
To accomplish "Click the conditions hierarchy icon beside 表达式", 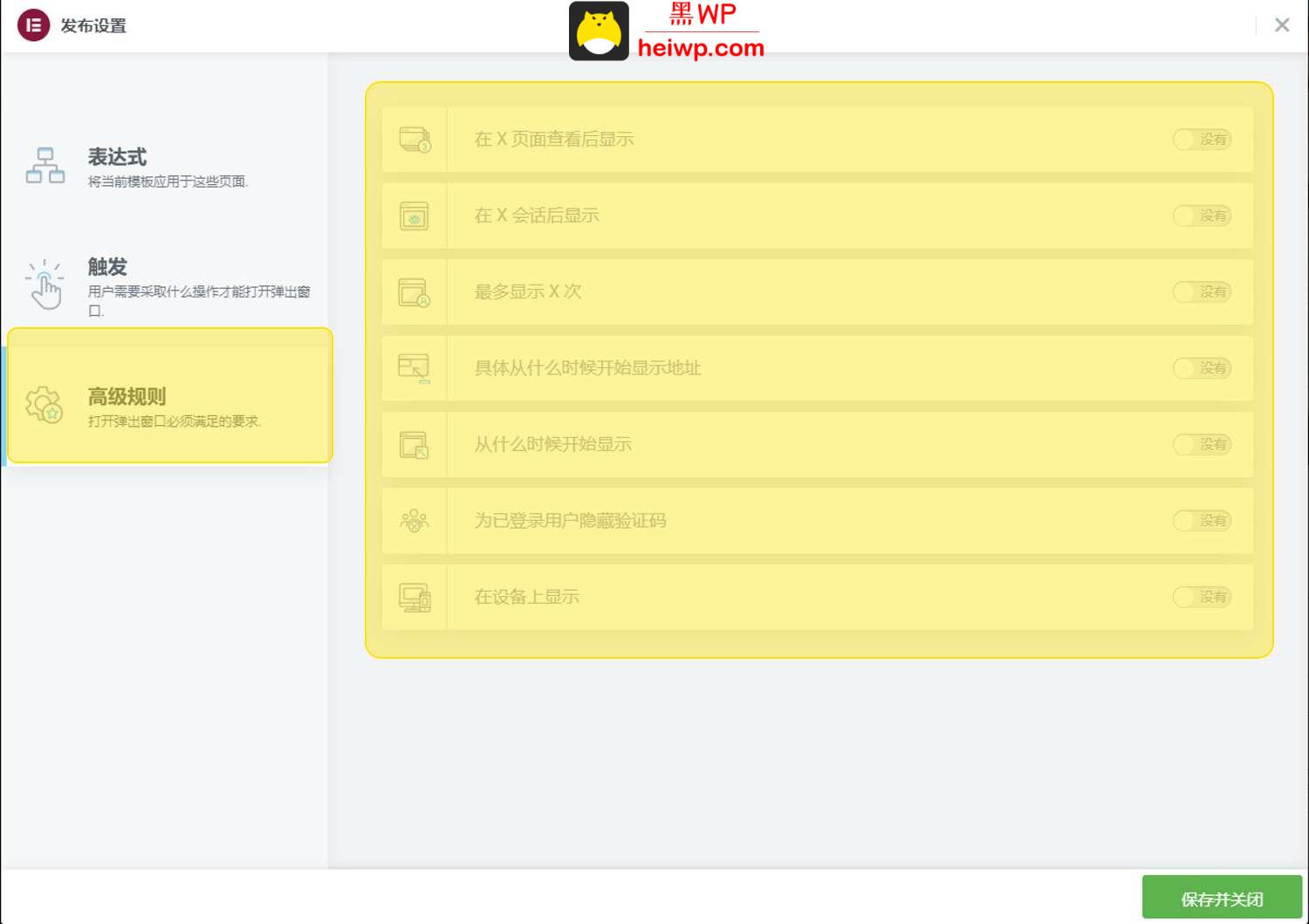I will click(x=45, y=165).
